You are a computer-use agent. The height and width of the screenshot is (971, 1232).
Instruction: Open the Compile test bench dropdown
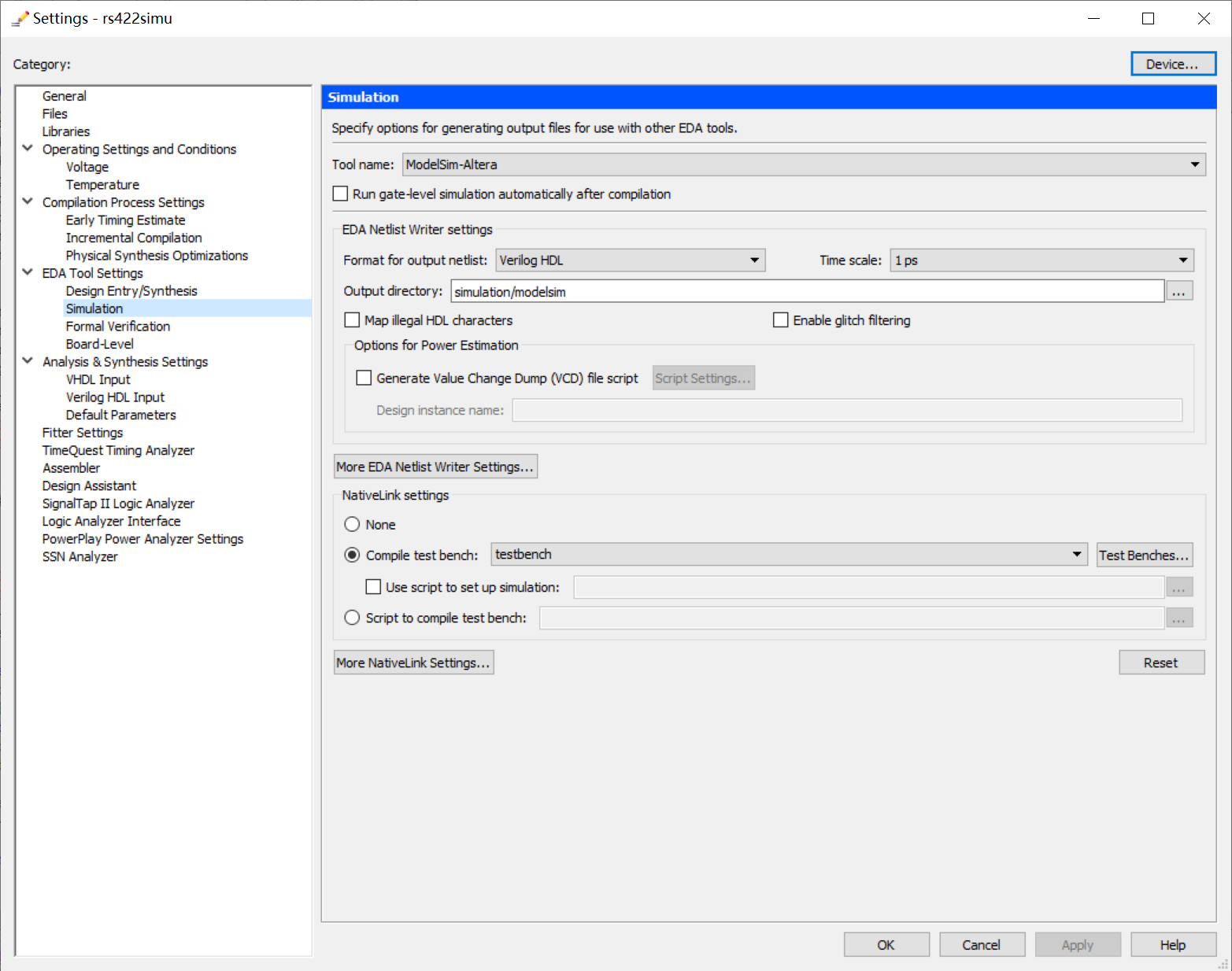click(x=789, y=555)
